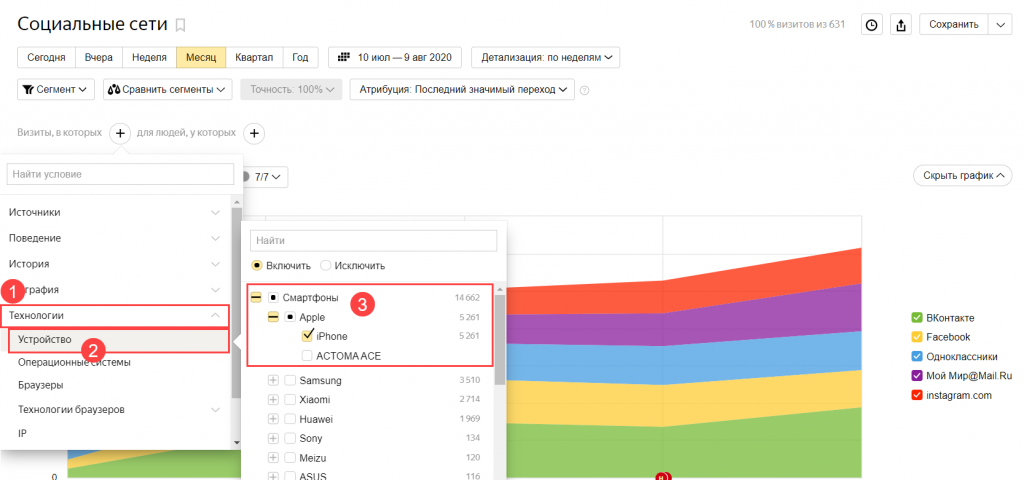
Task: Toggle the Смартфоны partial checkbox
Action: [x=273, y=298]
